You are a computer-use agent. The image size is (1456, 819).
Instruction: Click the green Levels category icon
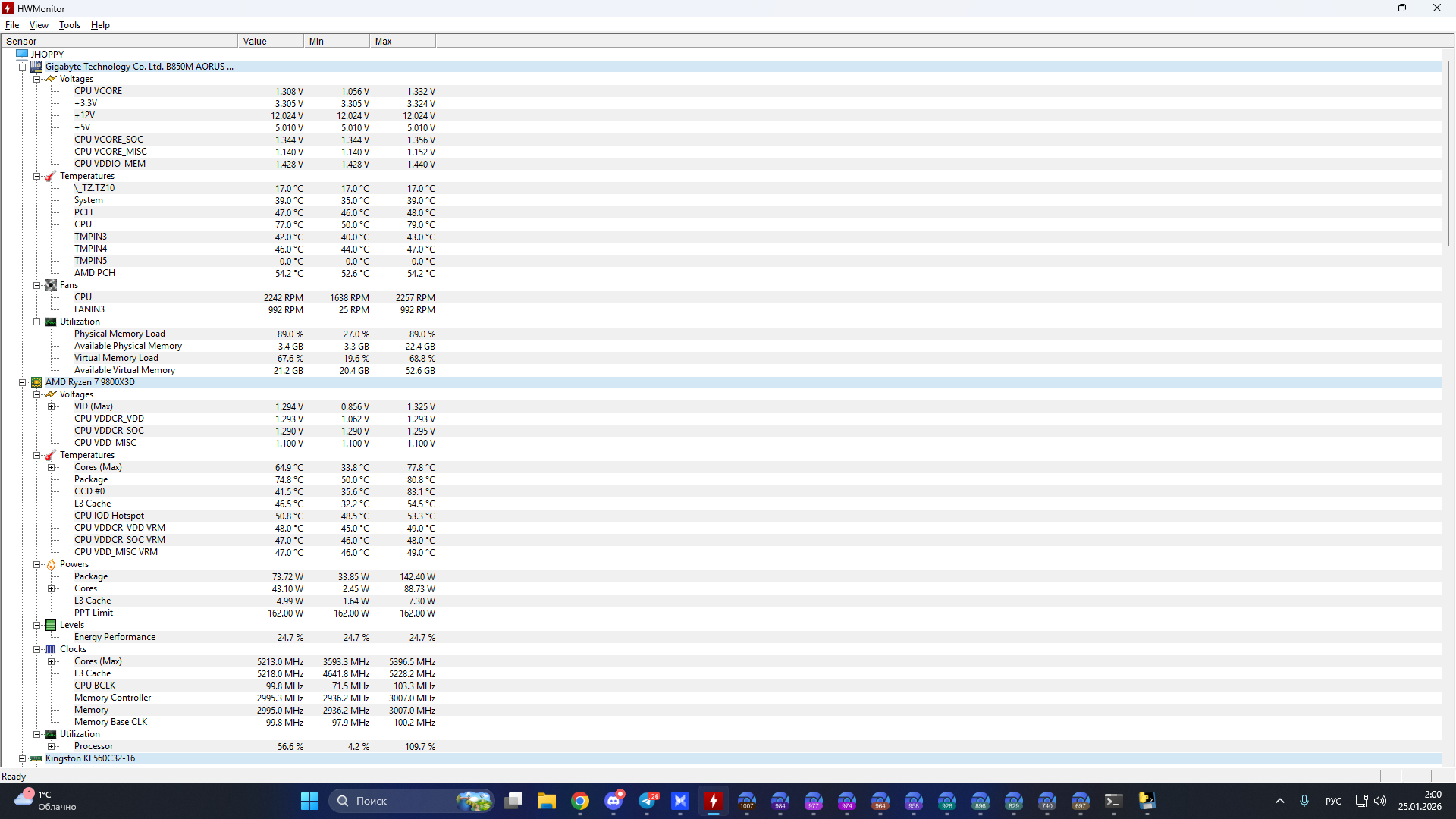(x=51, y=625)
